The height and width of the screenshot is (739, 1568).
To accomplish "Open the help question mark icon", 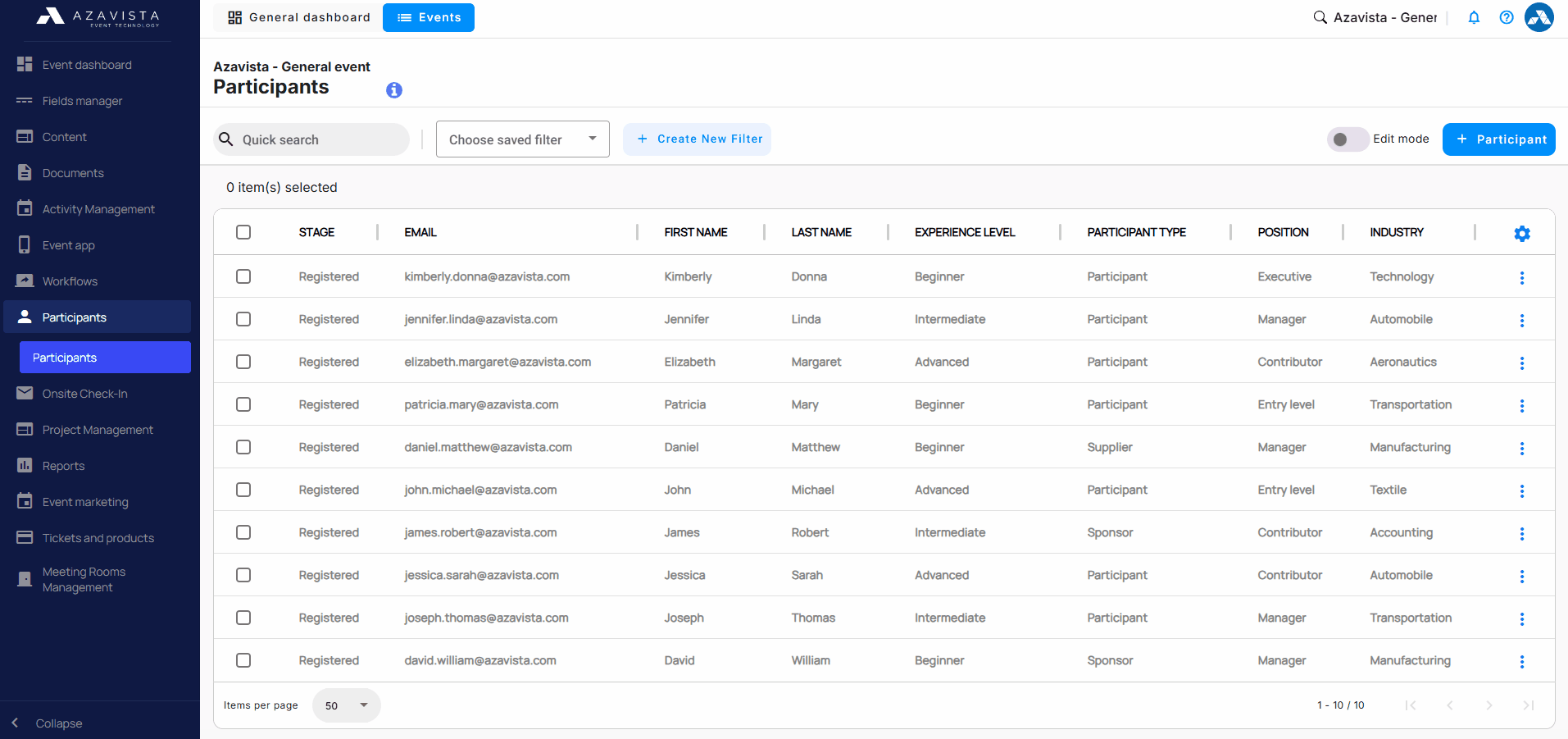I will tap(1507, 17).
